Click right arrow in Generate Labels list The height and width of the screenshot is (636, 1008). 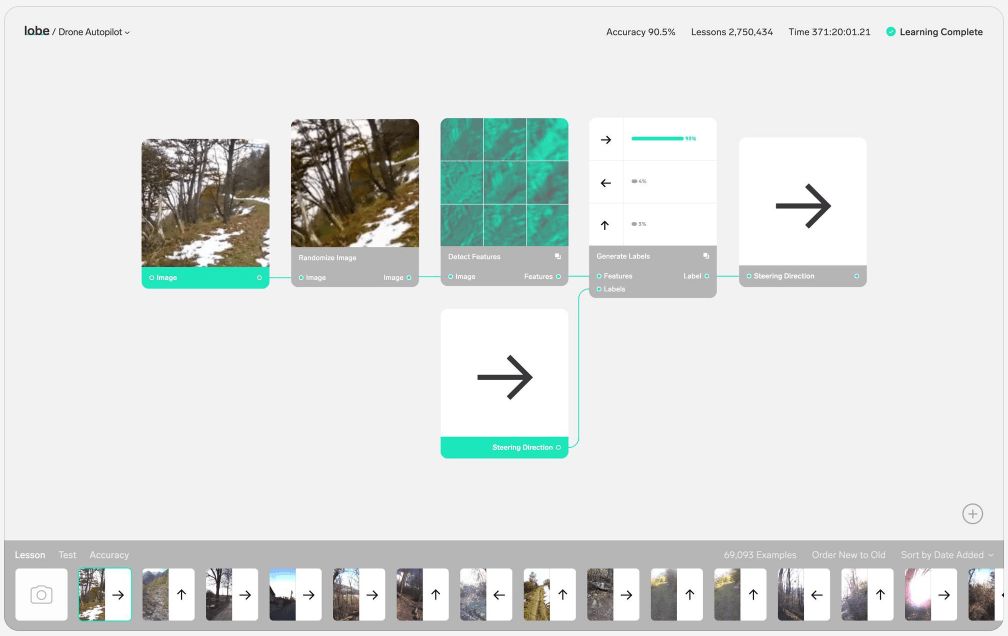[x=605, y=140]
